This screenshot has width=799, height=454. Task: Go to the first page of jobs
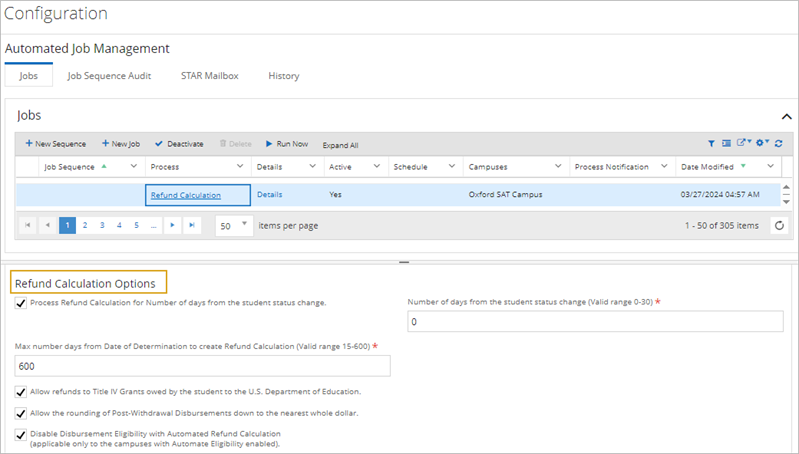point(28,225)
